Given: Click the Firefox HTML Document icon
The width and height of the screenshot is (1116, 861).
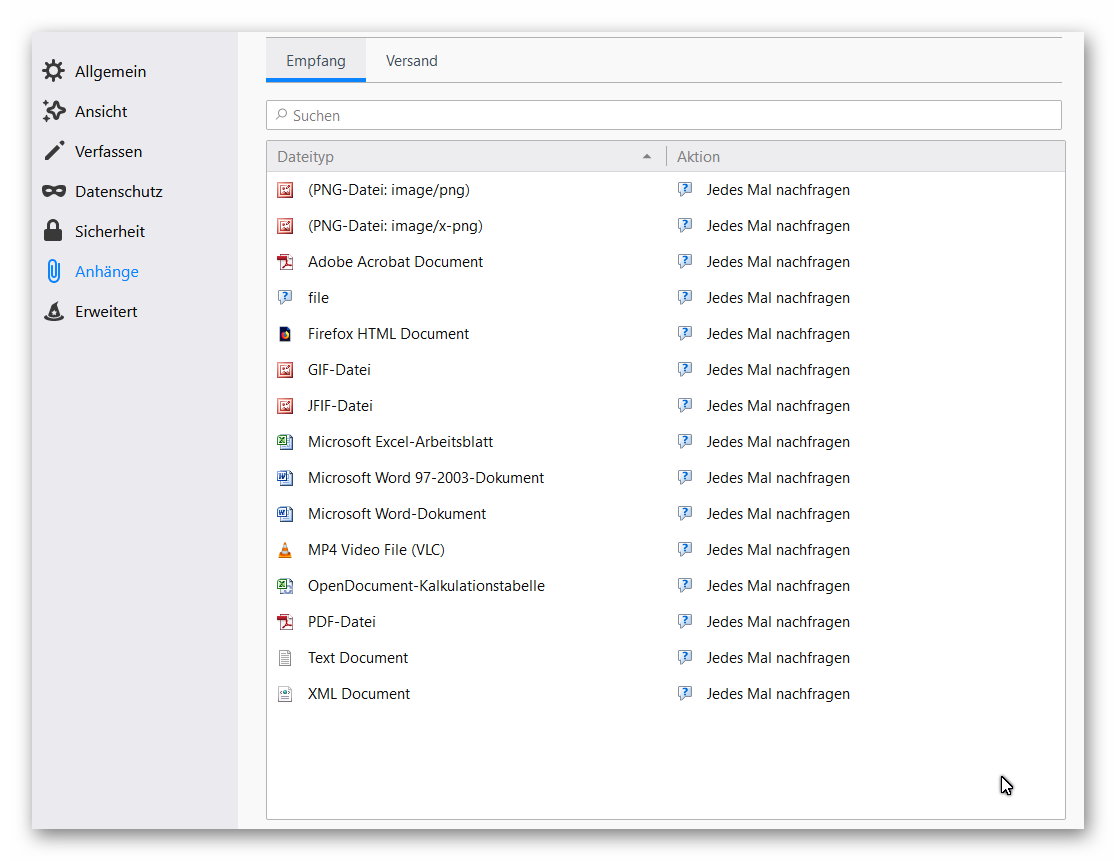Looking at the screenshot, I should point(285,334).
